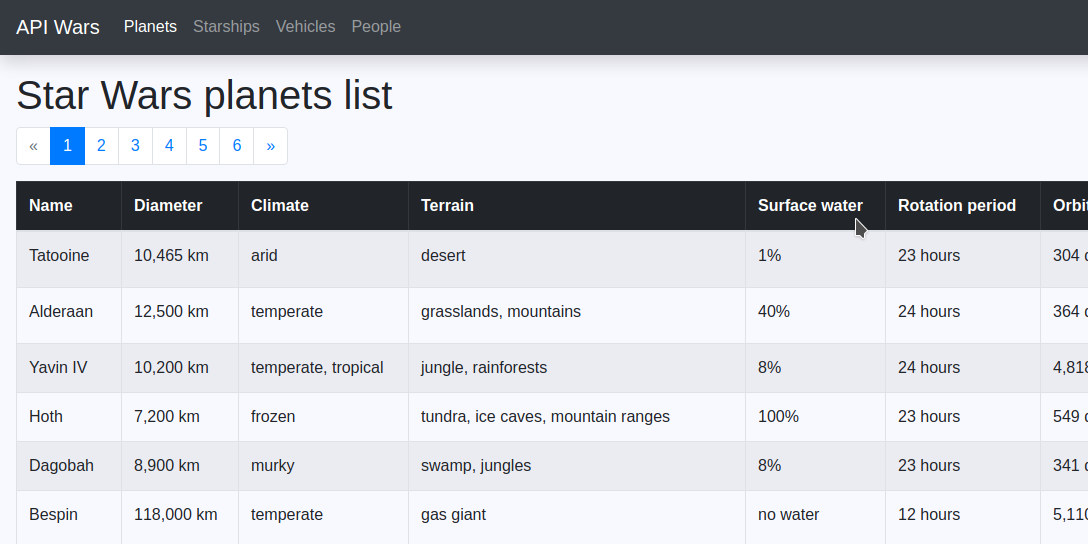Image resolution: width=1088 pixels, height=544 pixels.
Task: Go to page 3 in pagination
Action: coord(135,146)
